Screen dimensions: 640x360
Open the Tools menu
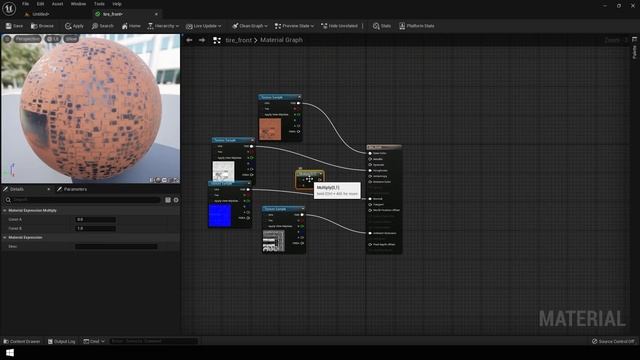pos(99,4)
